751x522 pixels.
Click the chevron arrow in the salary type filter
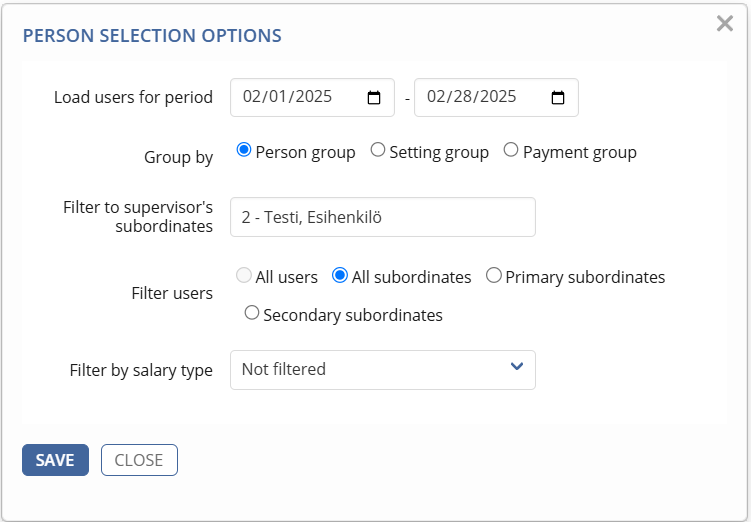pyautogui.click(x=517, y=366)
